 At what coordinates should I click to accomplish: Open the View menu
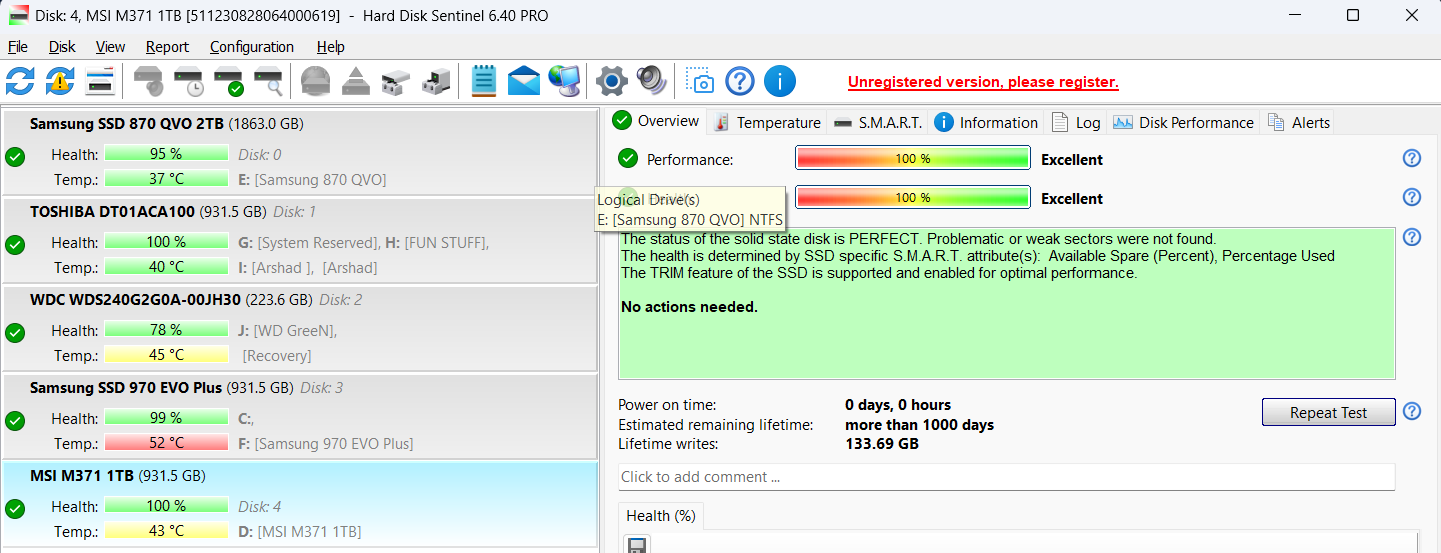point(111,47)
